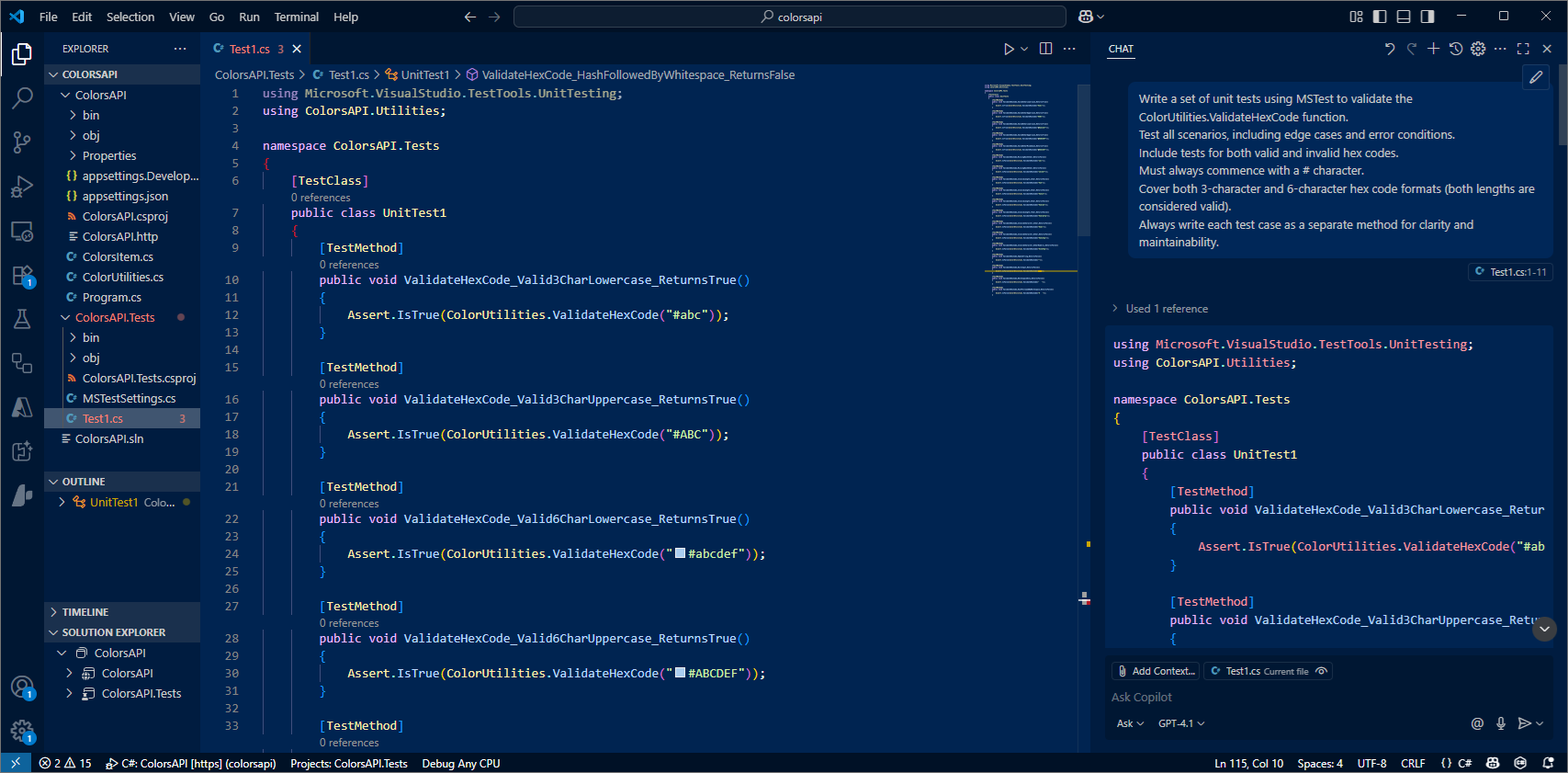Click the Add Context button
This screenshot has height=773, width=1568.
[x=1156, y=671]
